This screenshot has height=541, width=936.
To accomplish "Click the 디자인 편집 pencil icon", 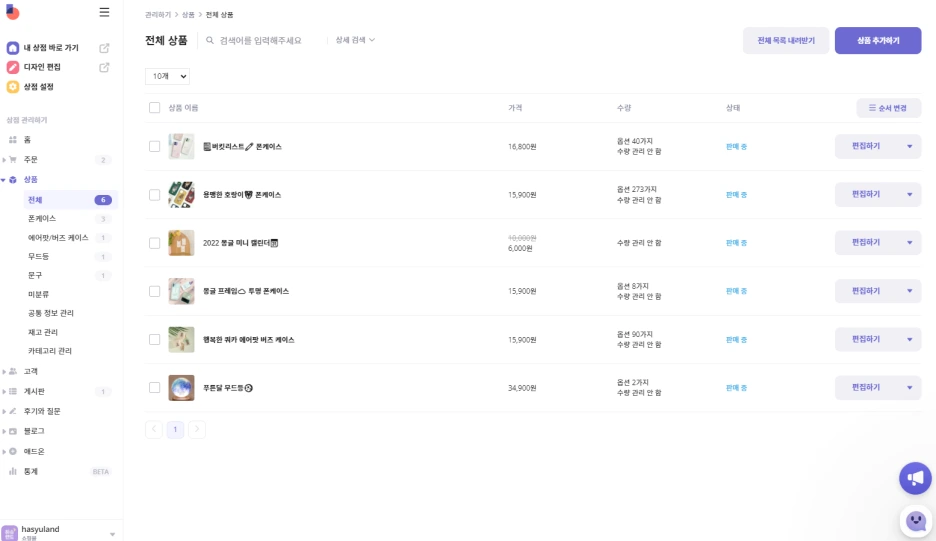I will click(13, 67).
